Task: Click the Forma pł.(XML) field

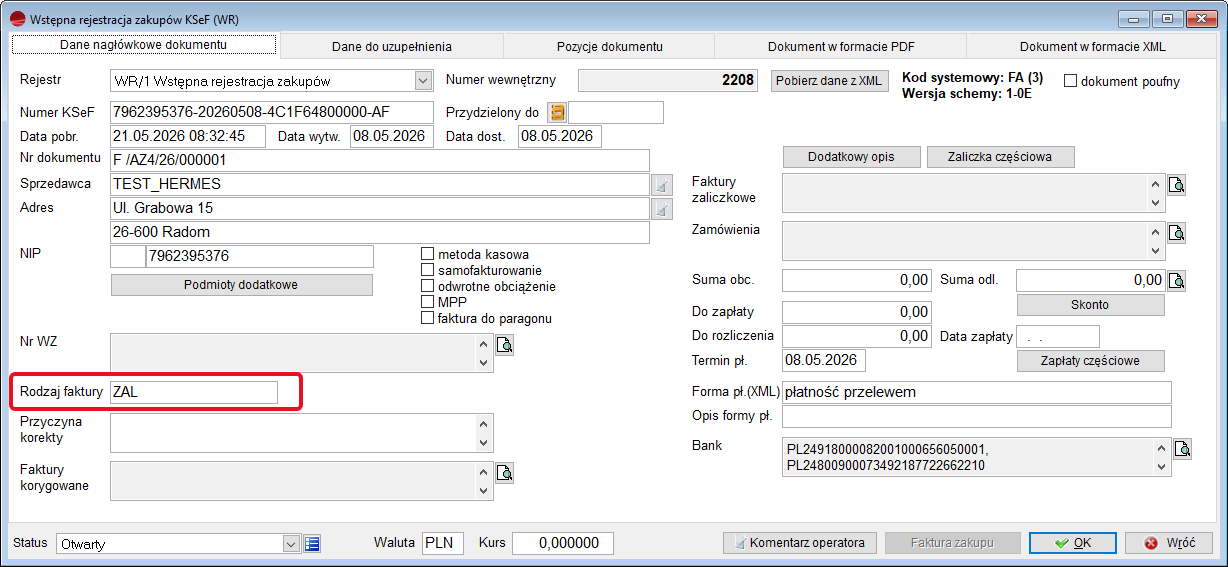Action: 976,392
